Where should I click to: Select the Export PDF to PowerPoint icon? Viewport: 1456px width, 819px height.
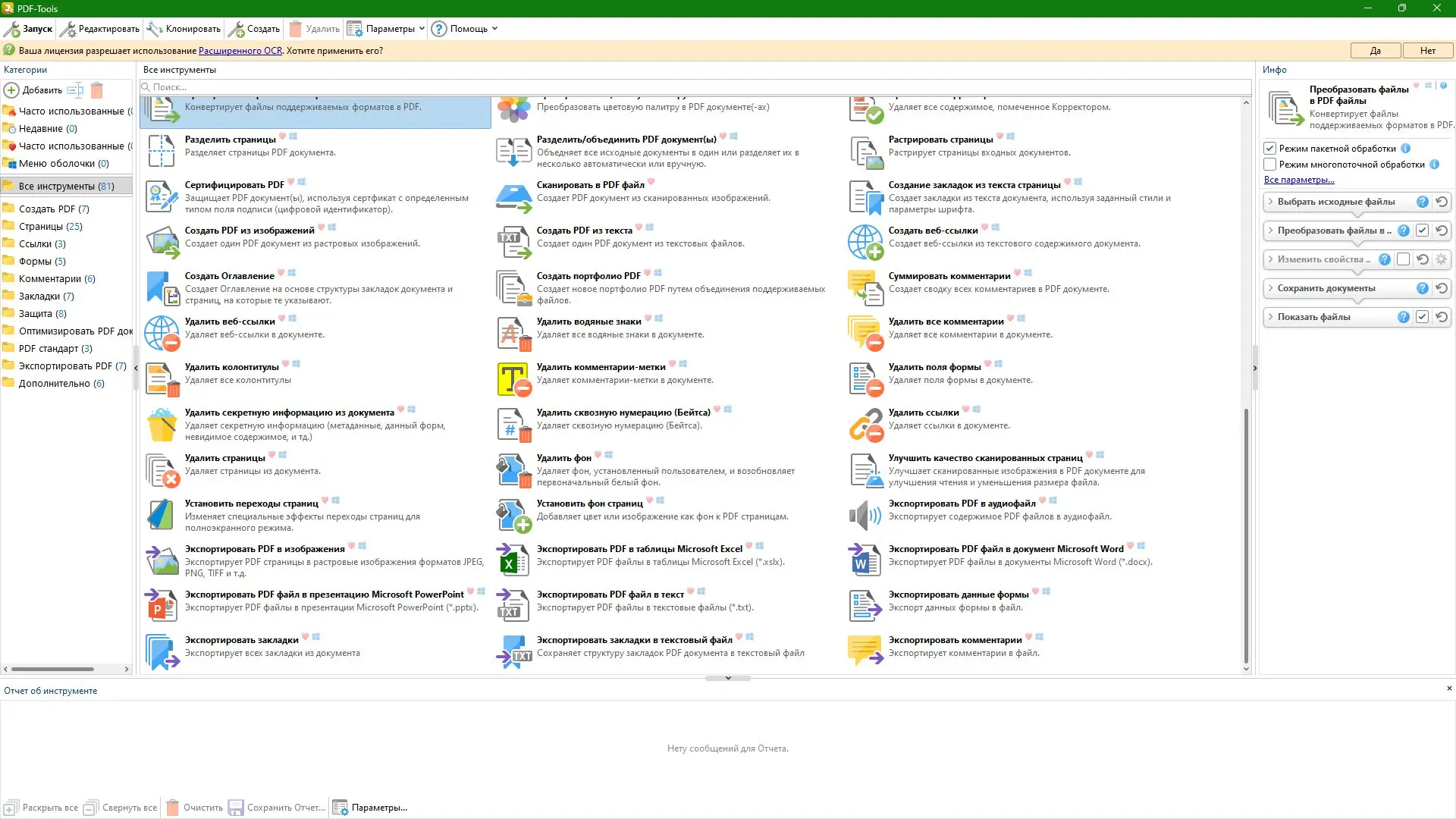161,606
